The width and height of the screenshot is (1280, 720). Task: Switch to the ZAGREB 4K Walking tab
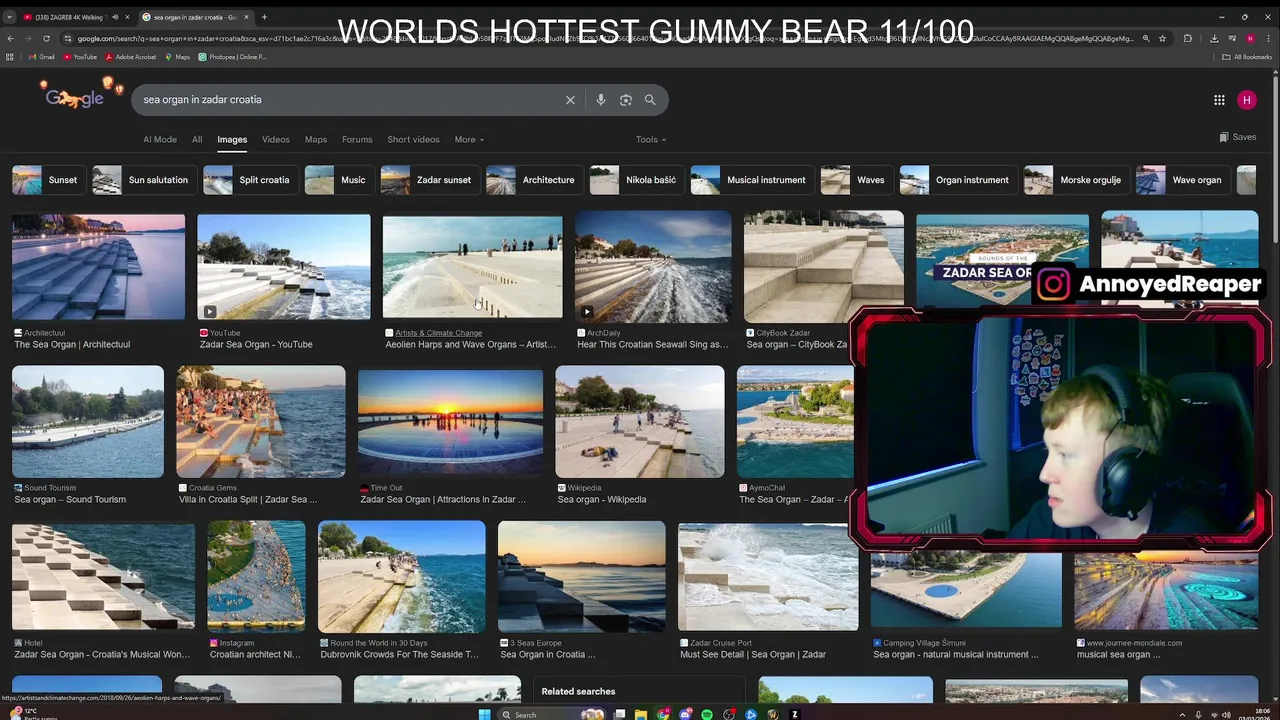click(x=69, y=17)
